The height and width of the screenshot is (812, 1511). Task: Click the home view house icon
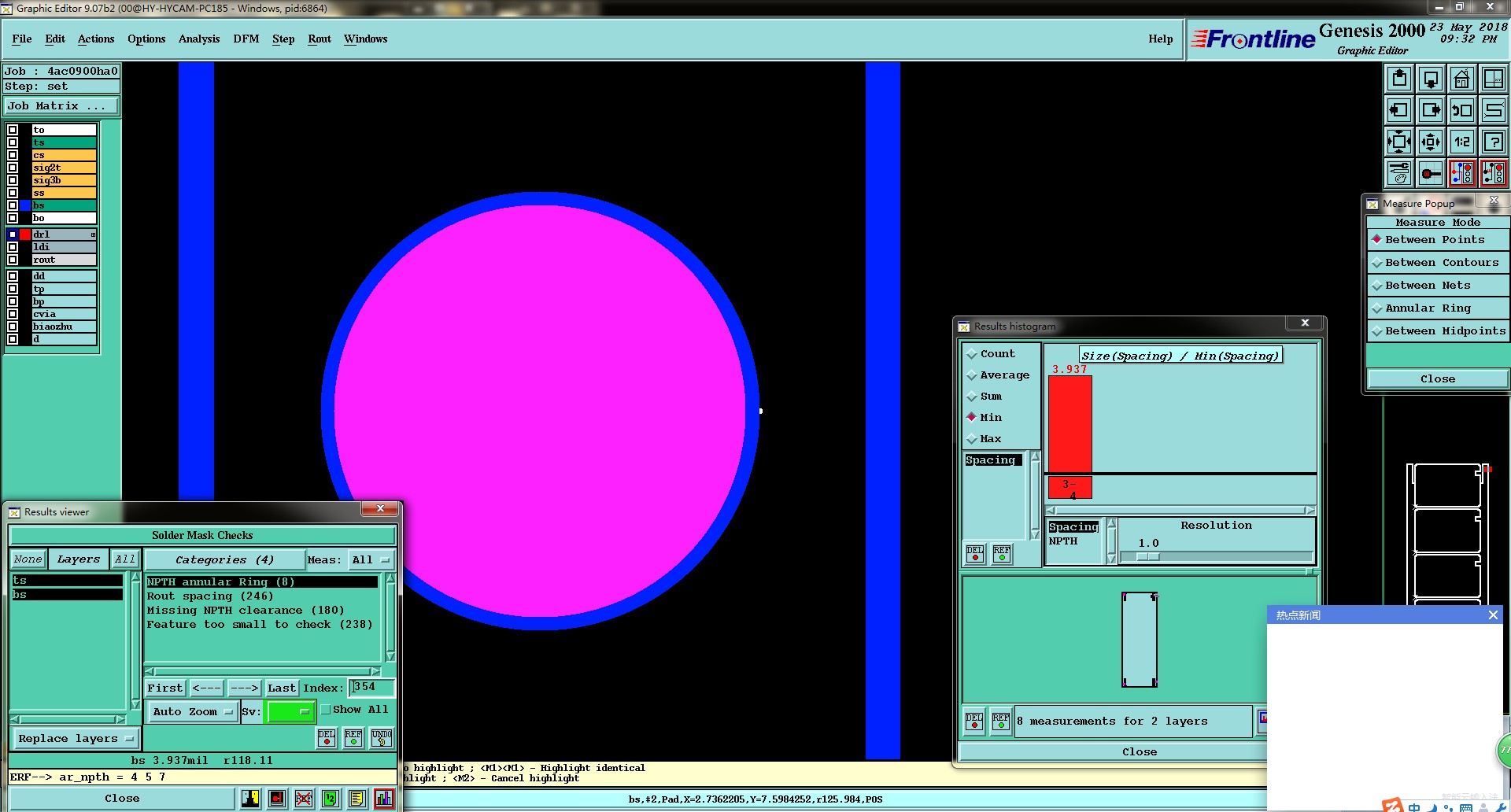point(1461,79)
